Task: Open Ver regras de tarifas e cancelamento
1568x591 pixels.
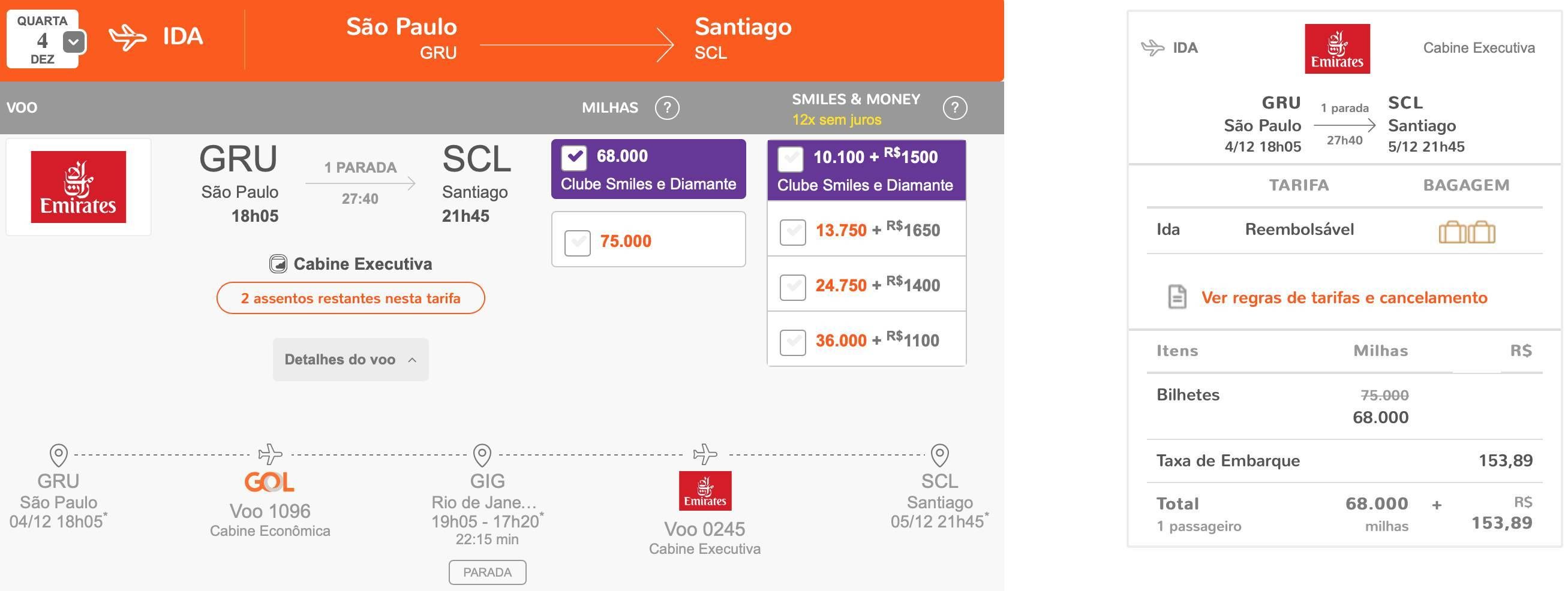Action: pyautogui.click(x=1344, y=297)
